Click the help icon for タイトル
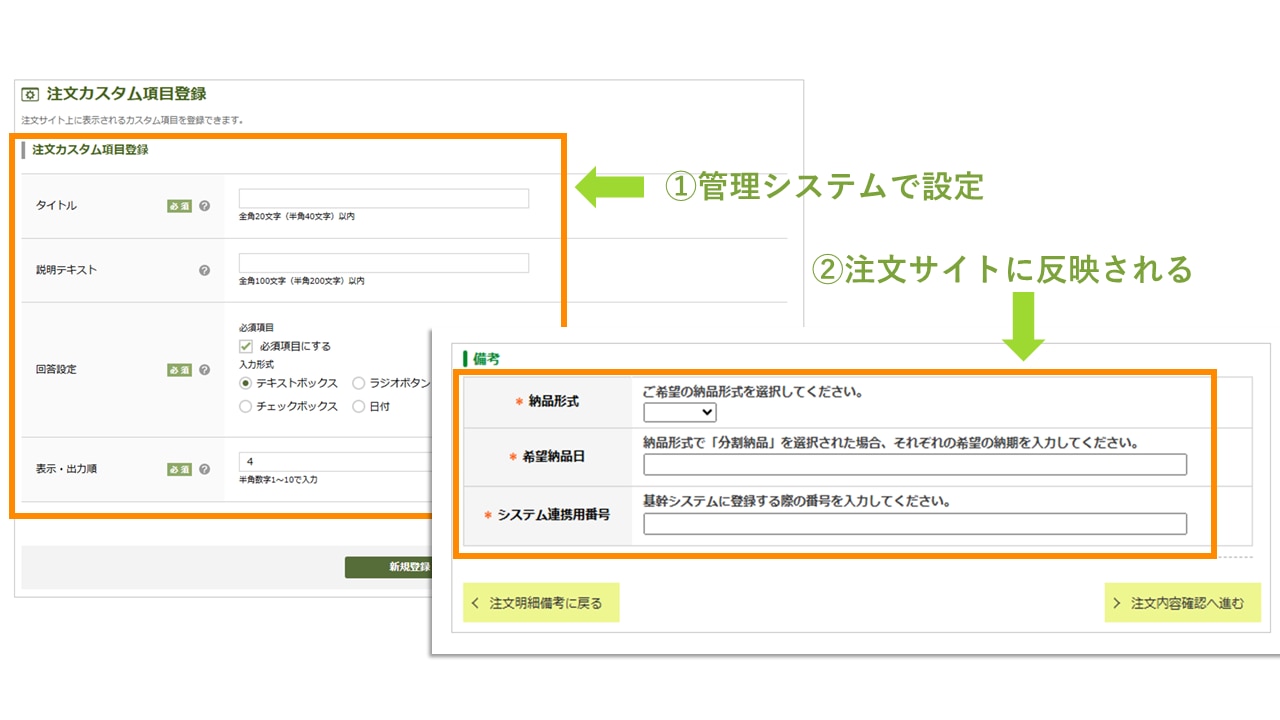1280x720 pixels. coord(205,206)
